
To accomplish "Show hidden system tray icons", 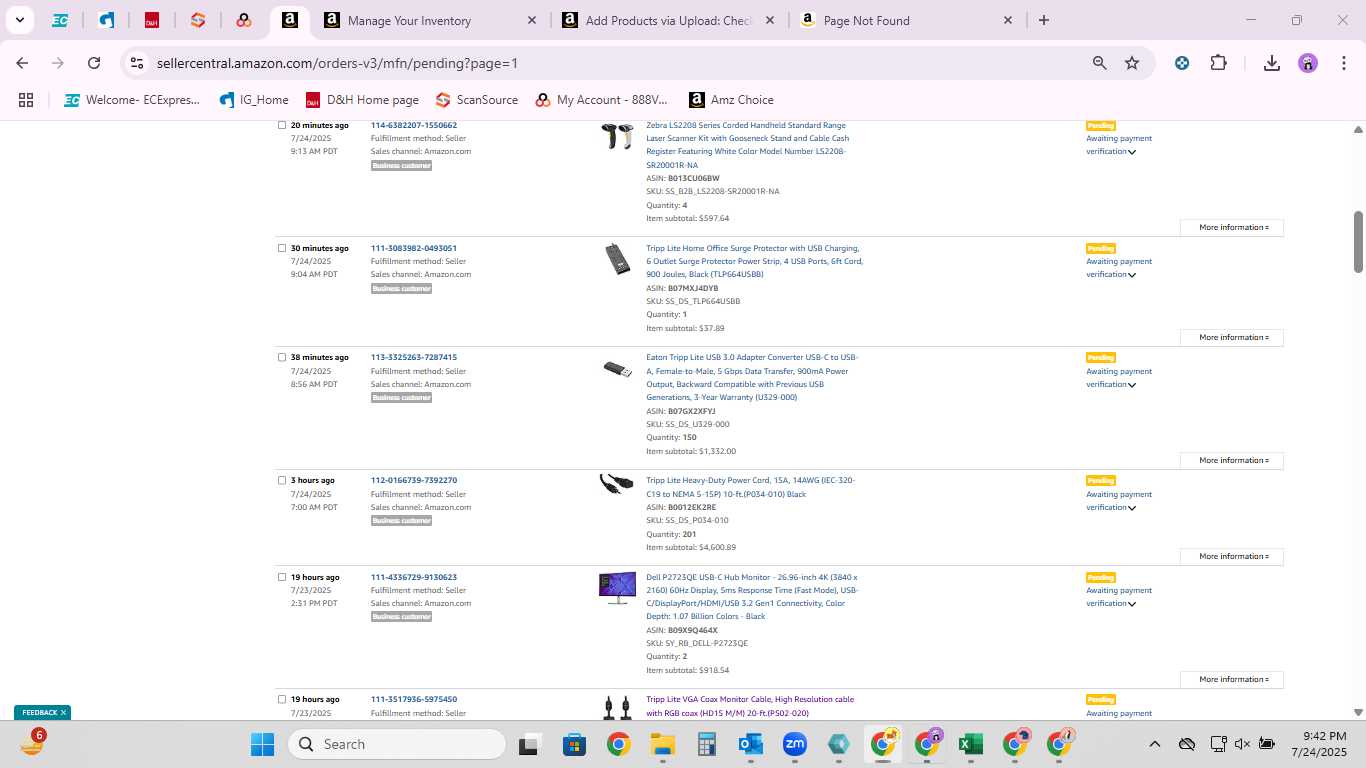I will [1154, 744].
